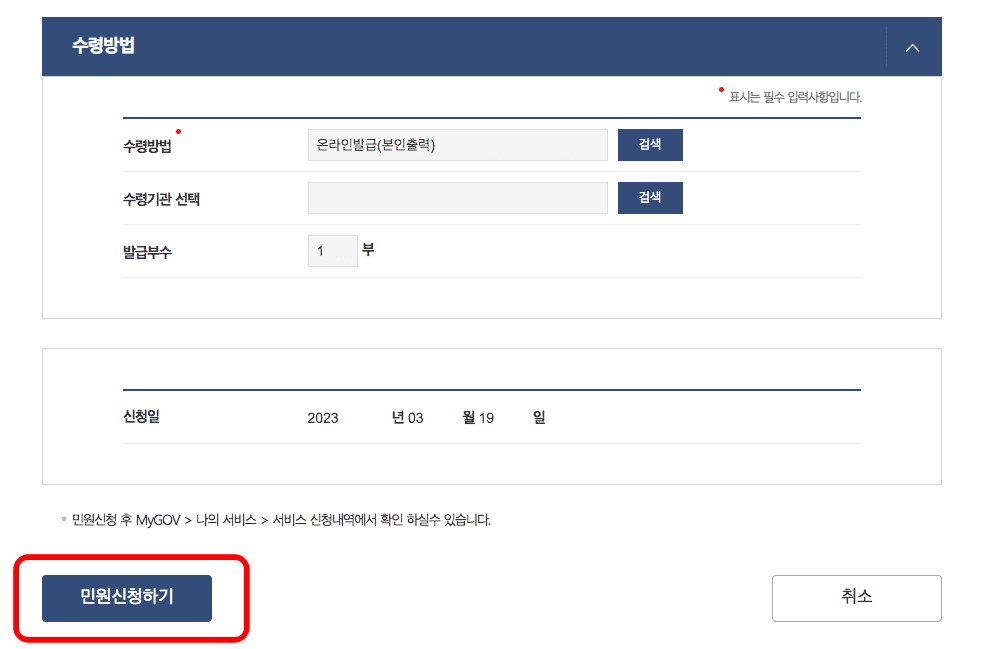Image resolution: width=983 pixels, height=649 pixels.
Task: Submit with 민원신청하기 button
Action: [x=127, y=598]
